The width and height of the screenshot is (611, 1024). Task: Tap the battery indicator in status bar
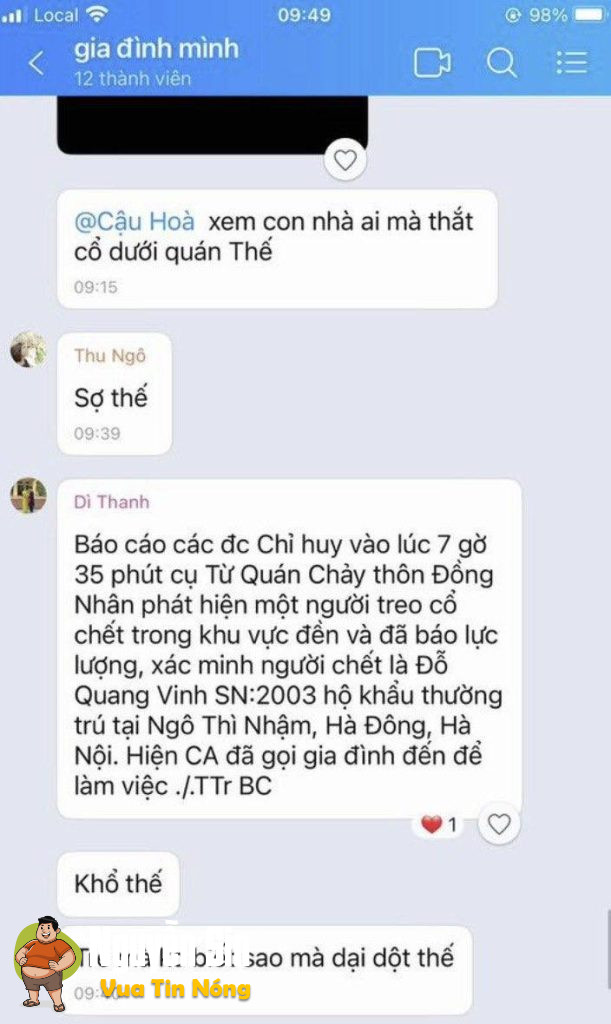click(591, 14)
